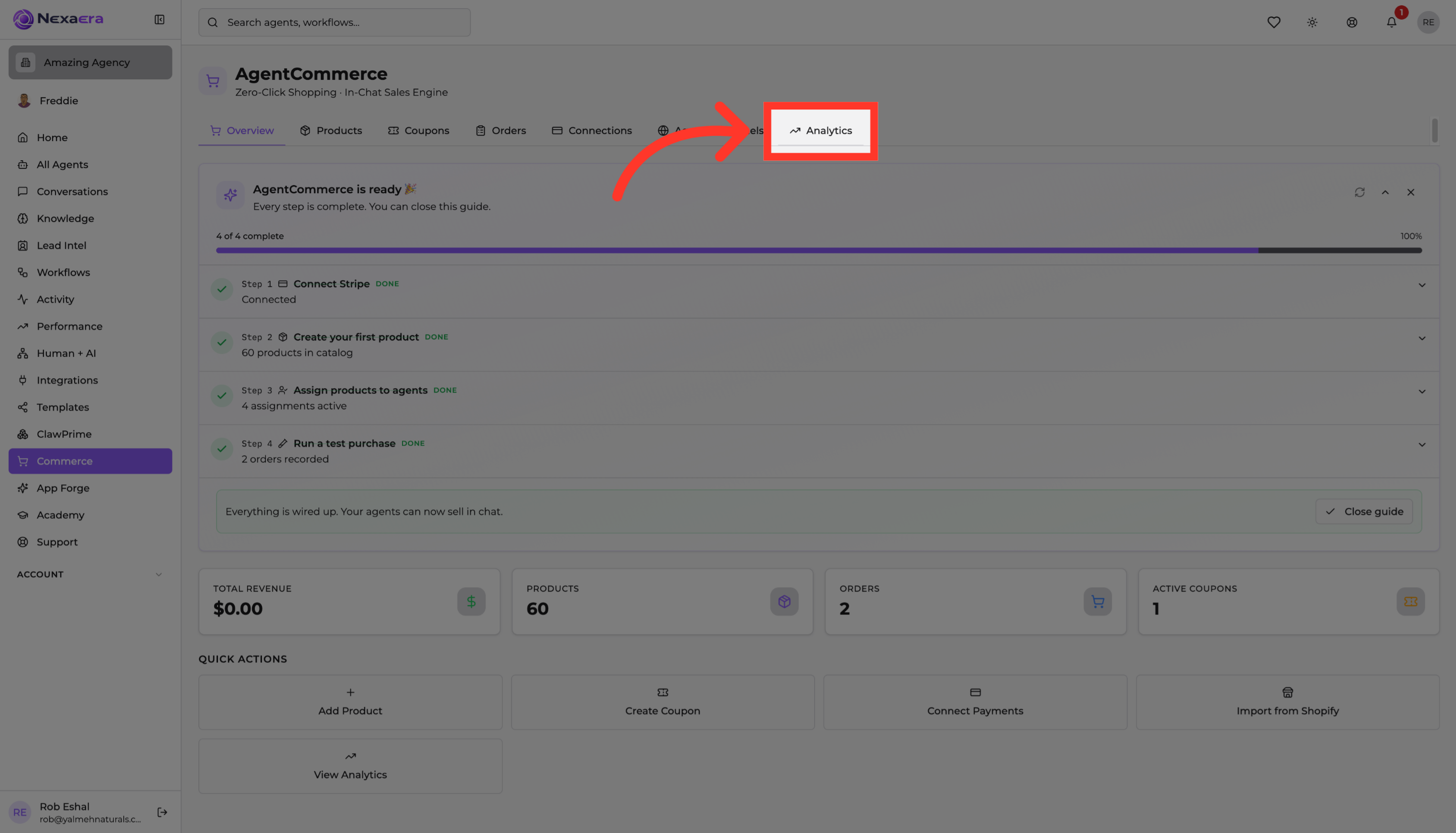Click Add Product quick action
Screen dimensions: 1456x833
[350, 702]
